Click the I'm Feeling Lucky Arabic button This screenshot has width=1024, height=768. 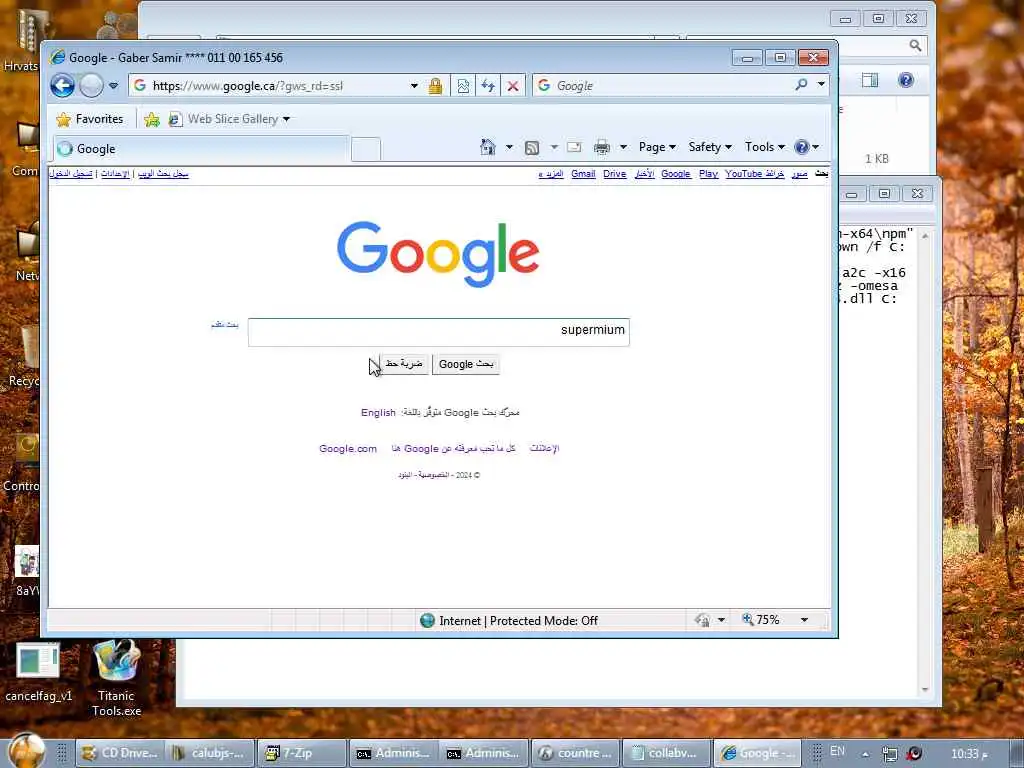tap(404, 363)
